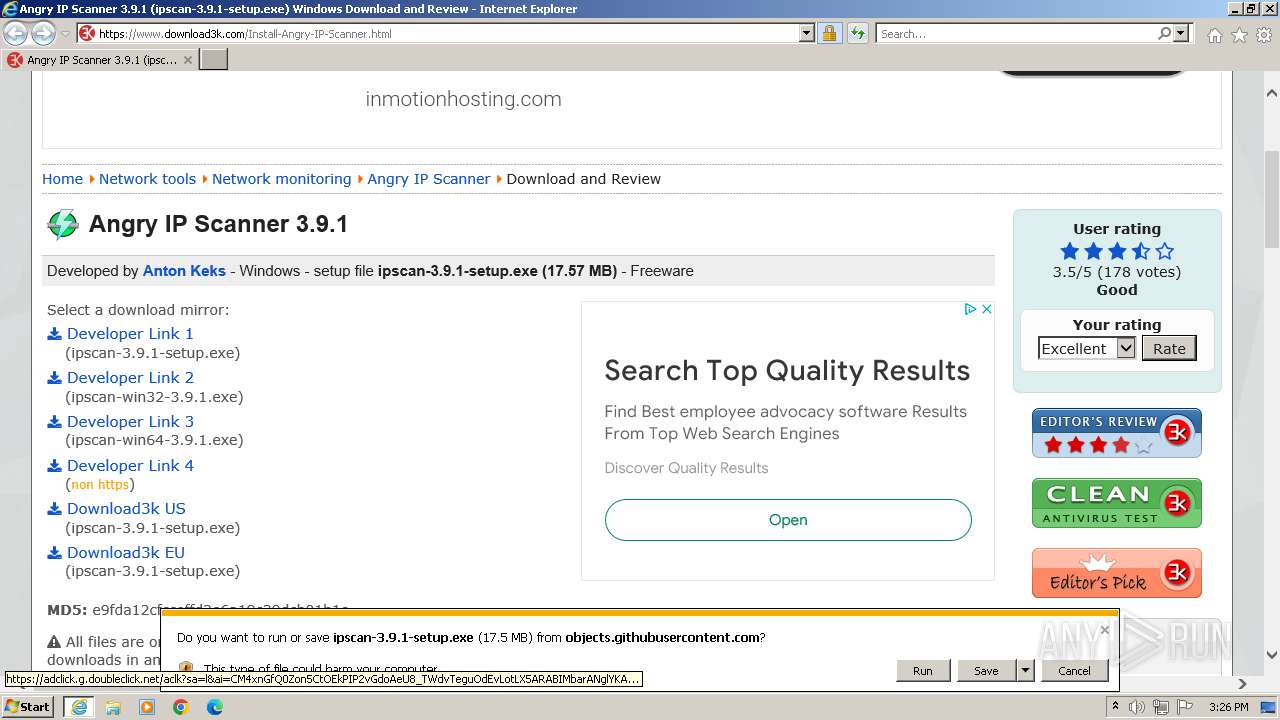The width and height of the screenshot is (1280, 720).
Task: Click download icon beside Developer Link 3
Action: tap(55, 422)
